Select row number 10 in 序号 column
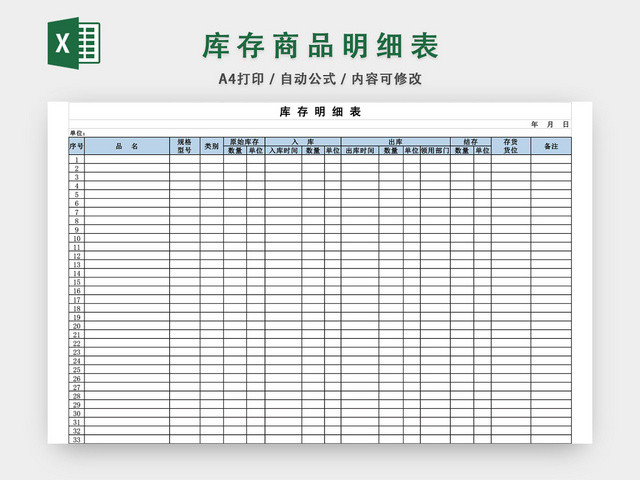 (76, 238)
